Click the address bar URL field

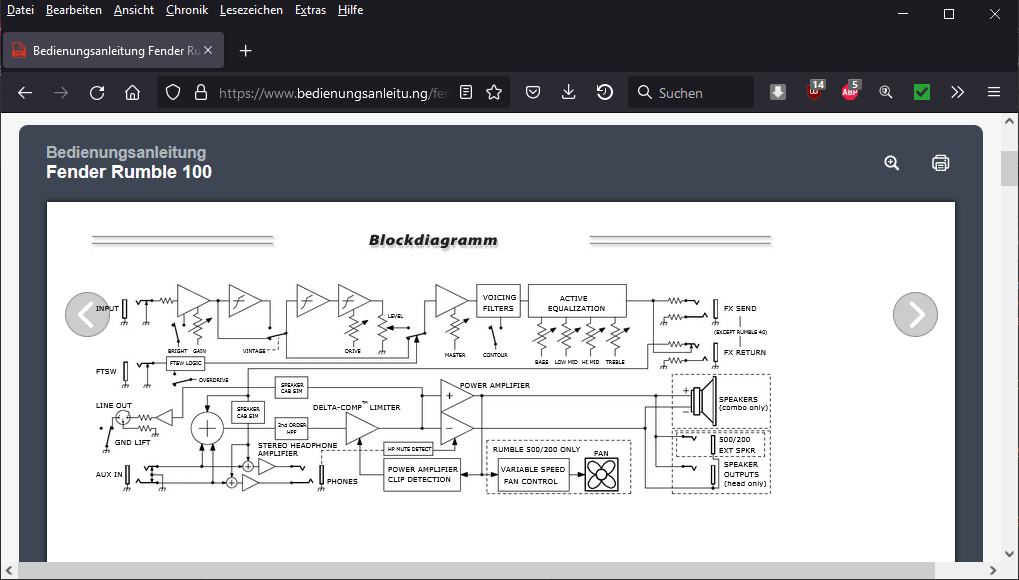coord(333,93)
